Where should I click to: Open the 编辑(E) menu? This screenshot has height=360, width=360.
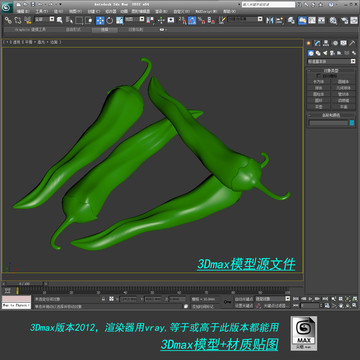point(23,11)
